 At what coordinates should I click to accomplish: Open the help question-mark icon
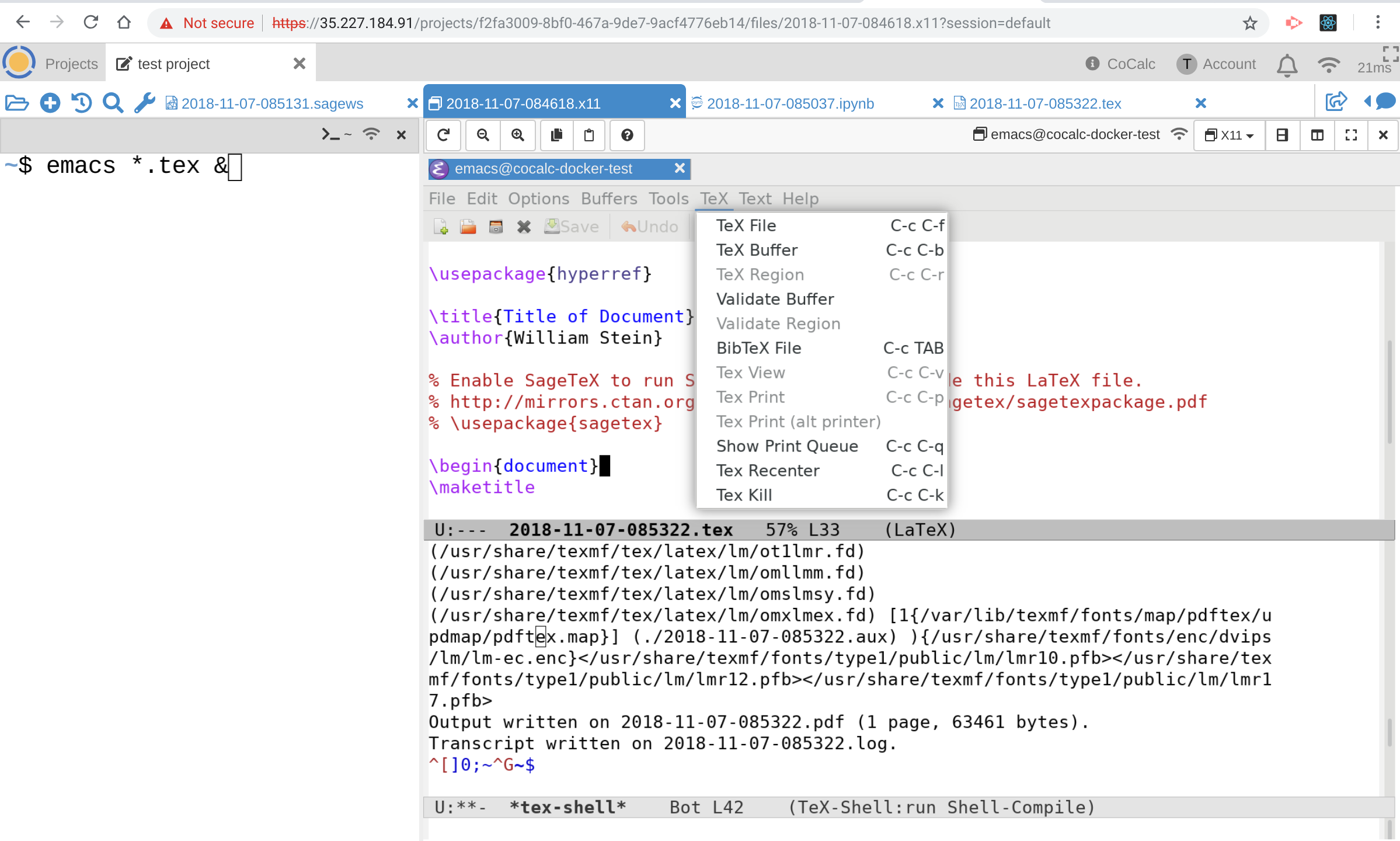click(x=627, y=135)
